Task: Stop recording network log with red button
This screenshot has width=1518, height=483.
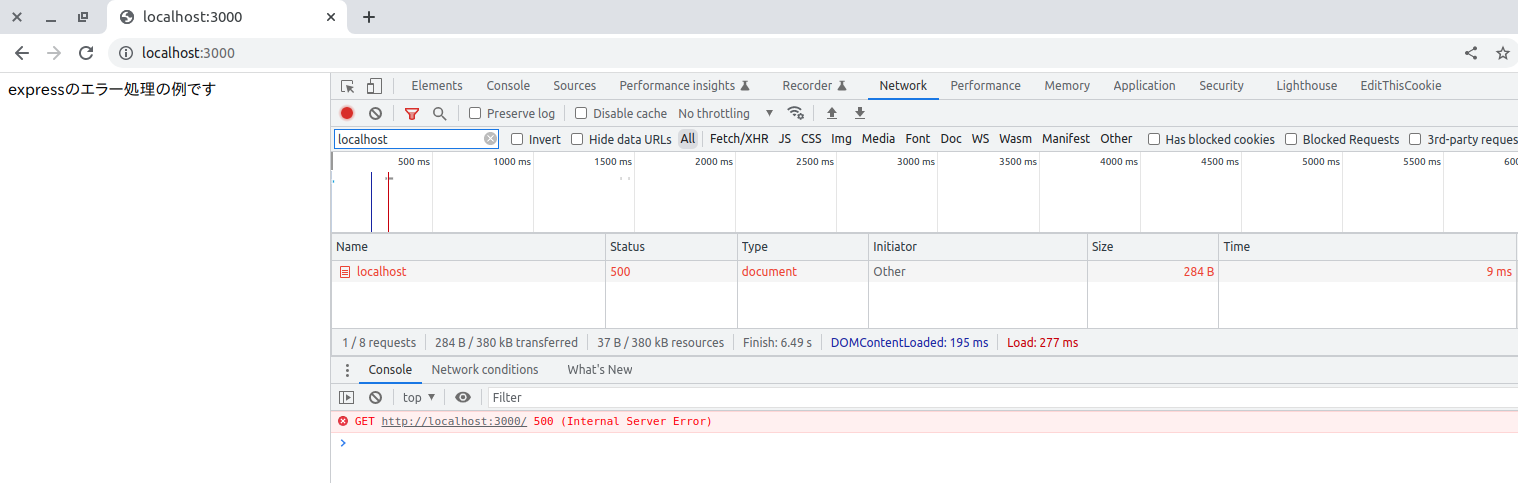Action: (x=347, y=114)
